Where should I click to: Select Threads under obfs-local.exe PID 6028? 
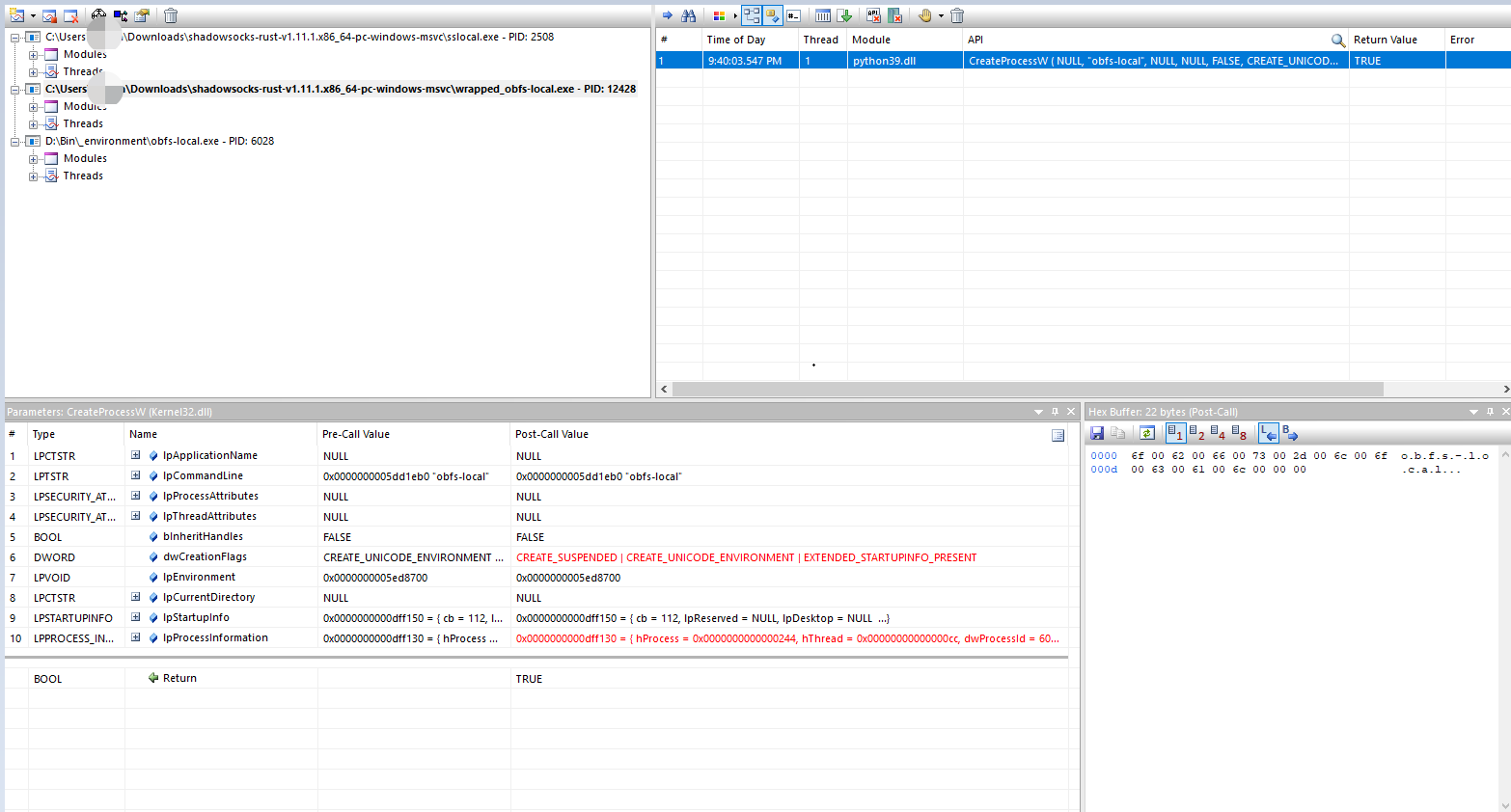point(82,176)
